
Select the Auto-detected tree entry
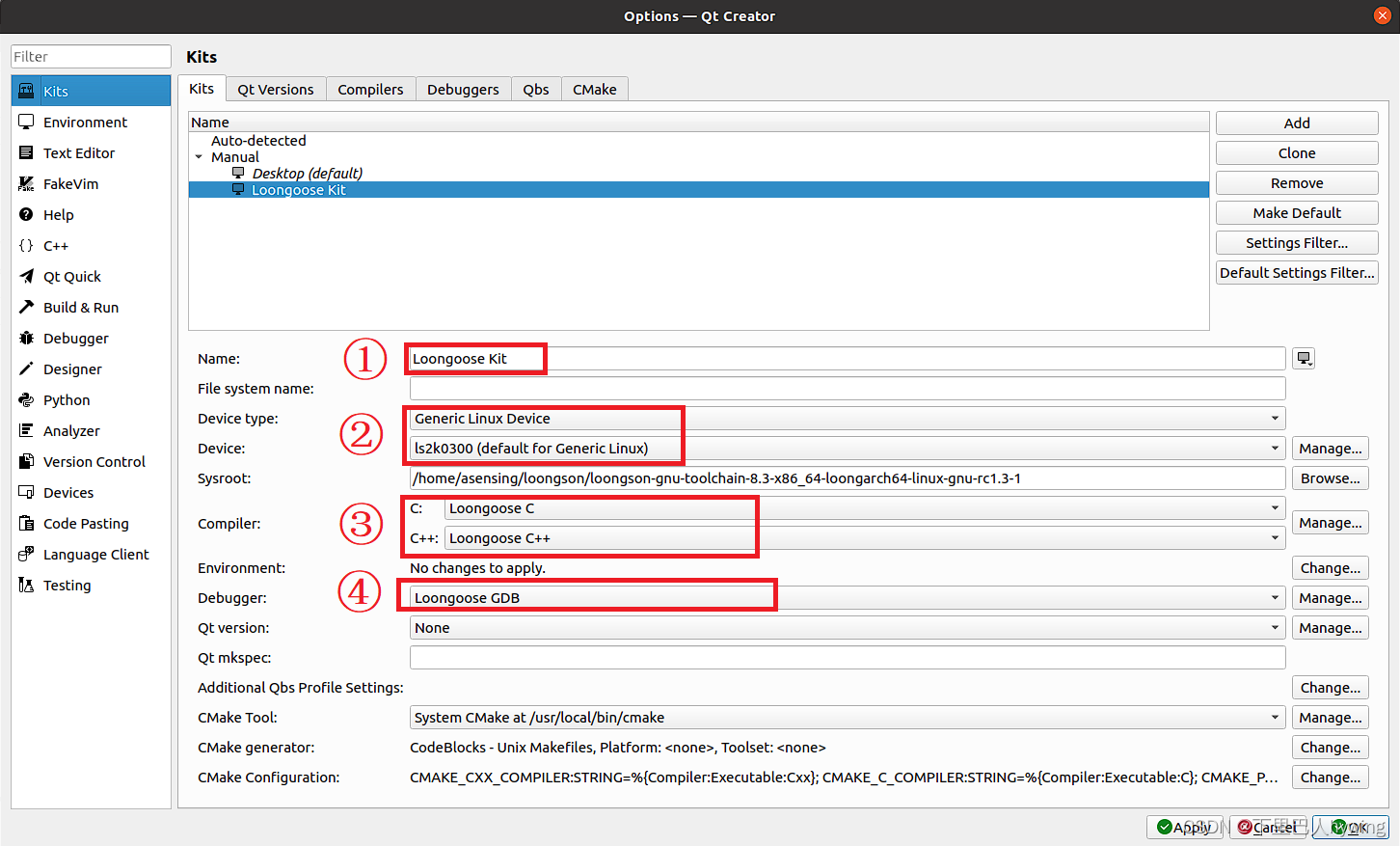(258, 140)
